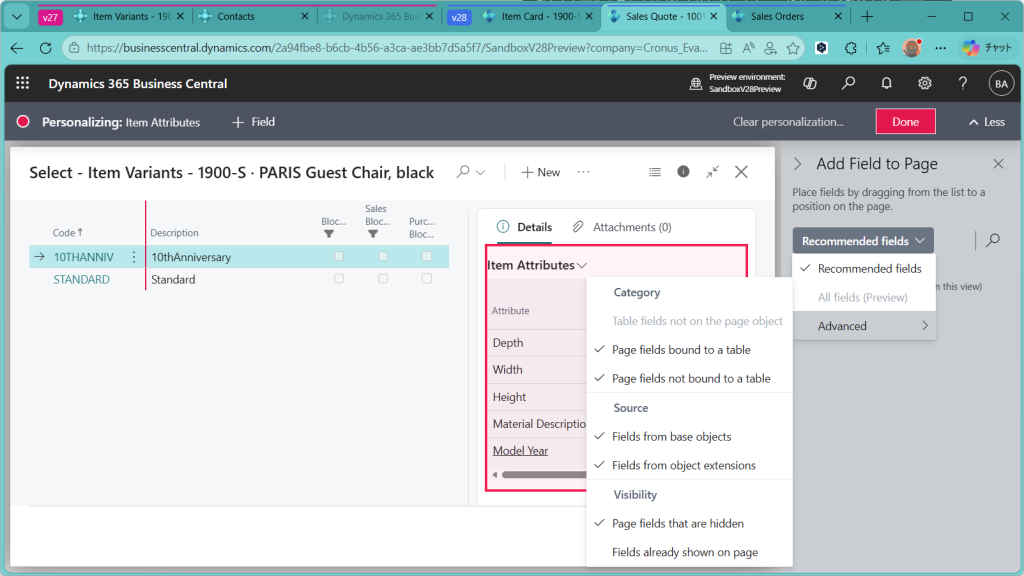Search fields using the magnifier in Add Field panel
Image resolution: width=1024 pixels, height=576 pixels.
992,240
